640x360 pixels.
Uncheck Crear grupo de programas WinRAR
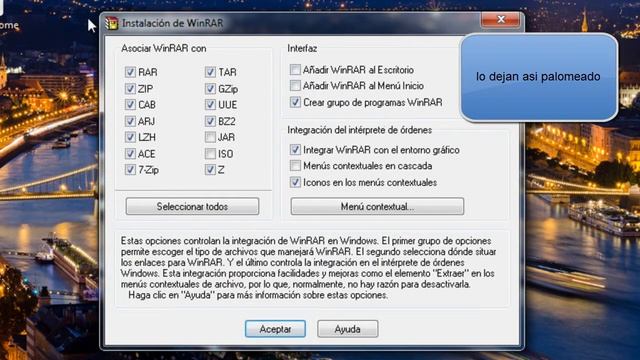[x=295, y=102]
